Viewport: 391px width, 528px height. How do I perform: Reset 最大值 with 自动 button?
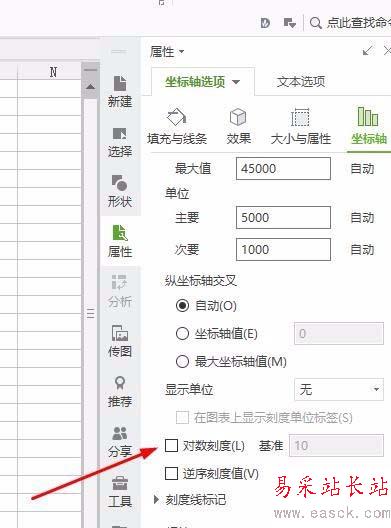coord(362,168)
